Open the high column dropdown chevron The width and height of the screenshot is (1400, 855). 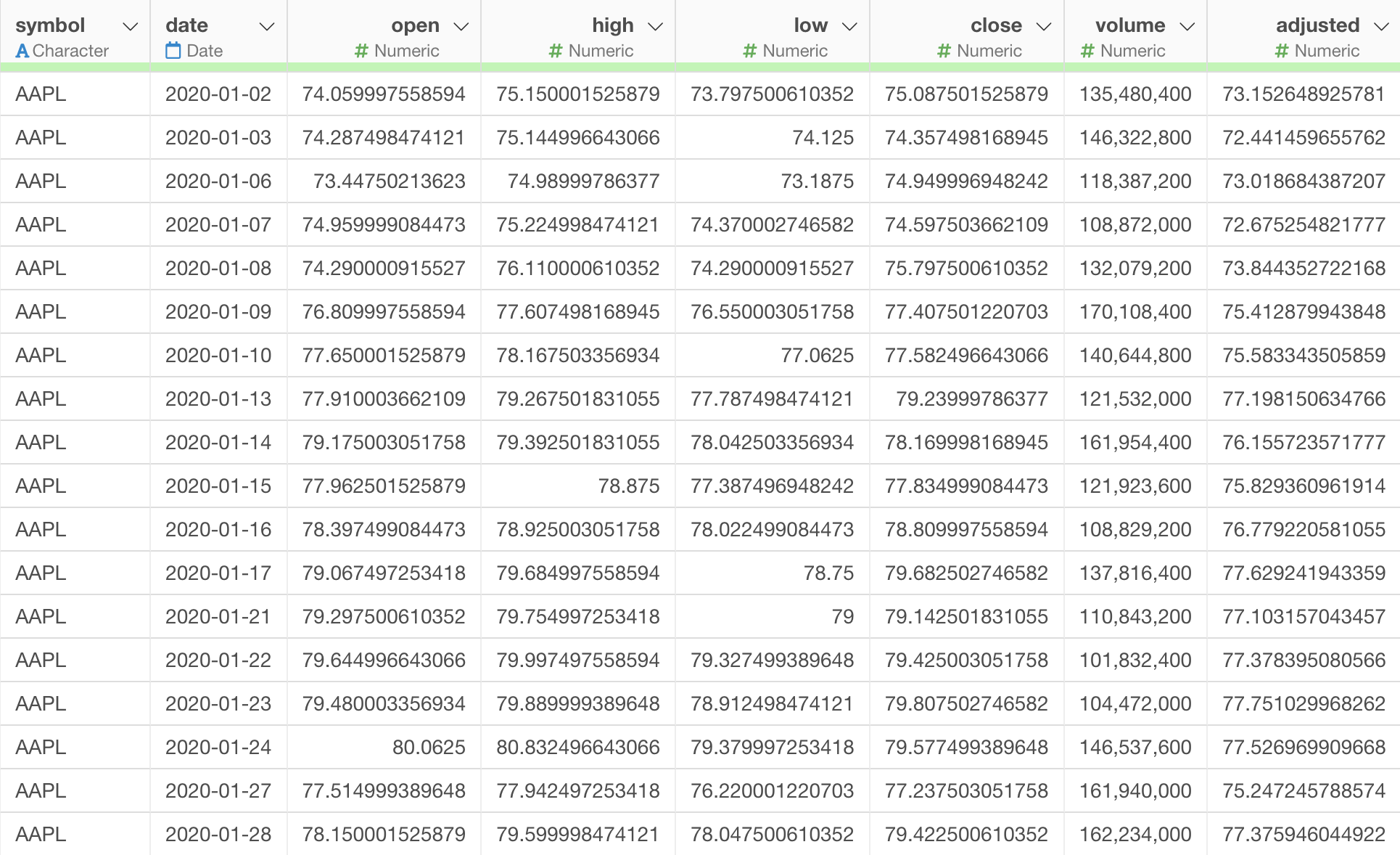pos(656,27)
